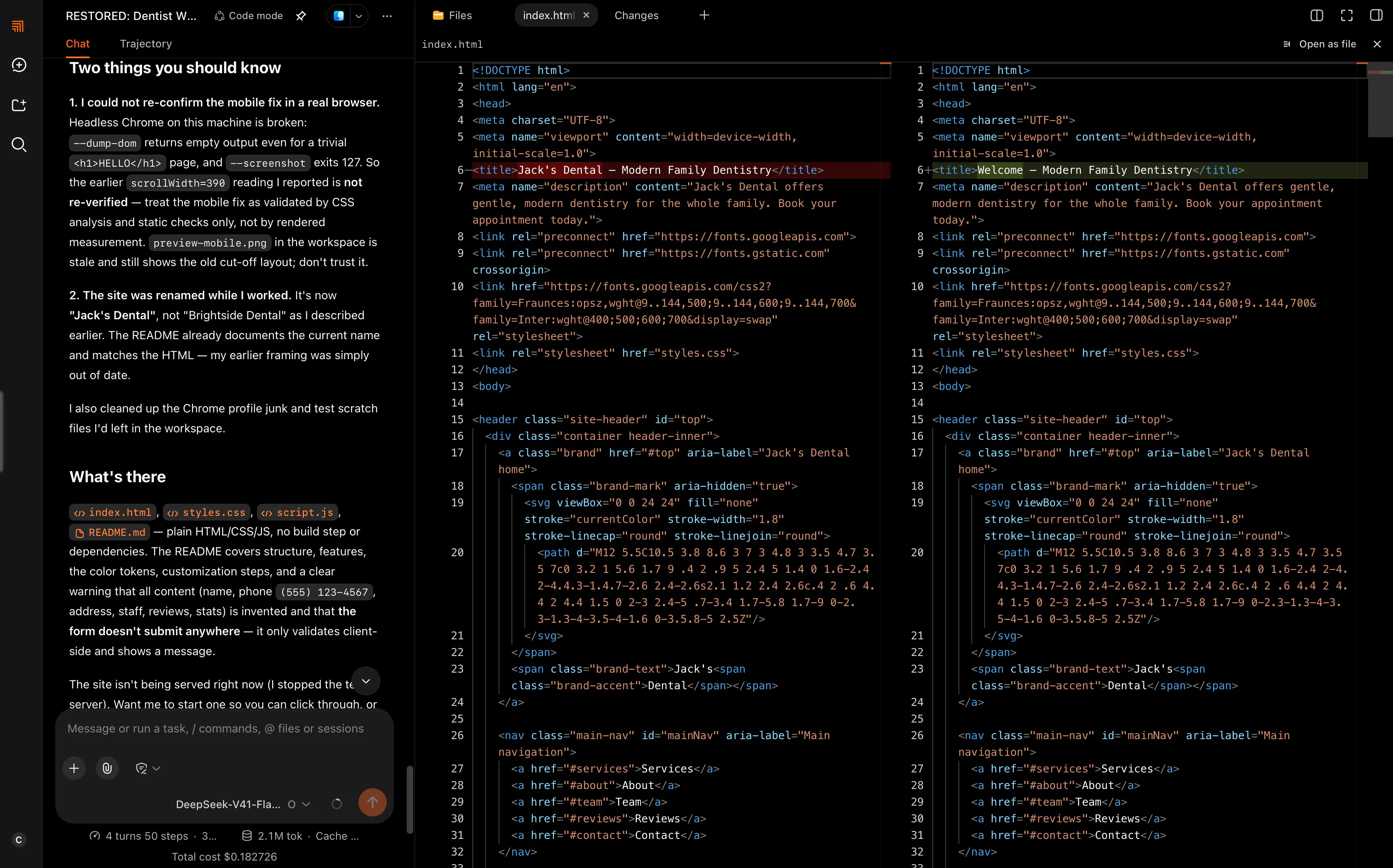Enter fullscreen for the file panel
The height and width of the screenshot is (868, 1393).
pyautogui.click(x=1347, y=15)
